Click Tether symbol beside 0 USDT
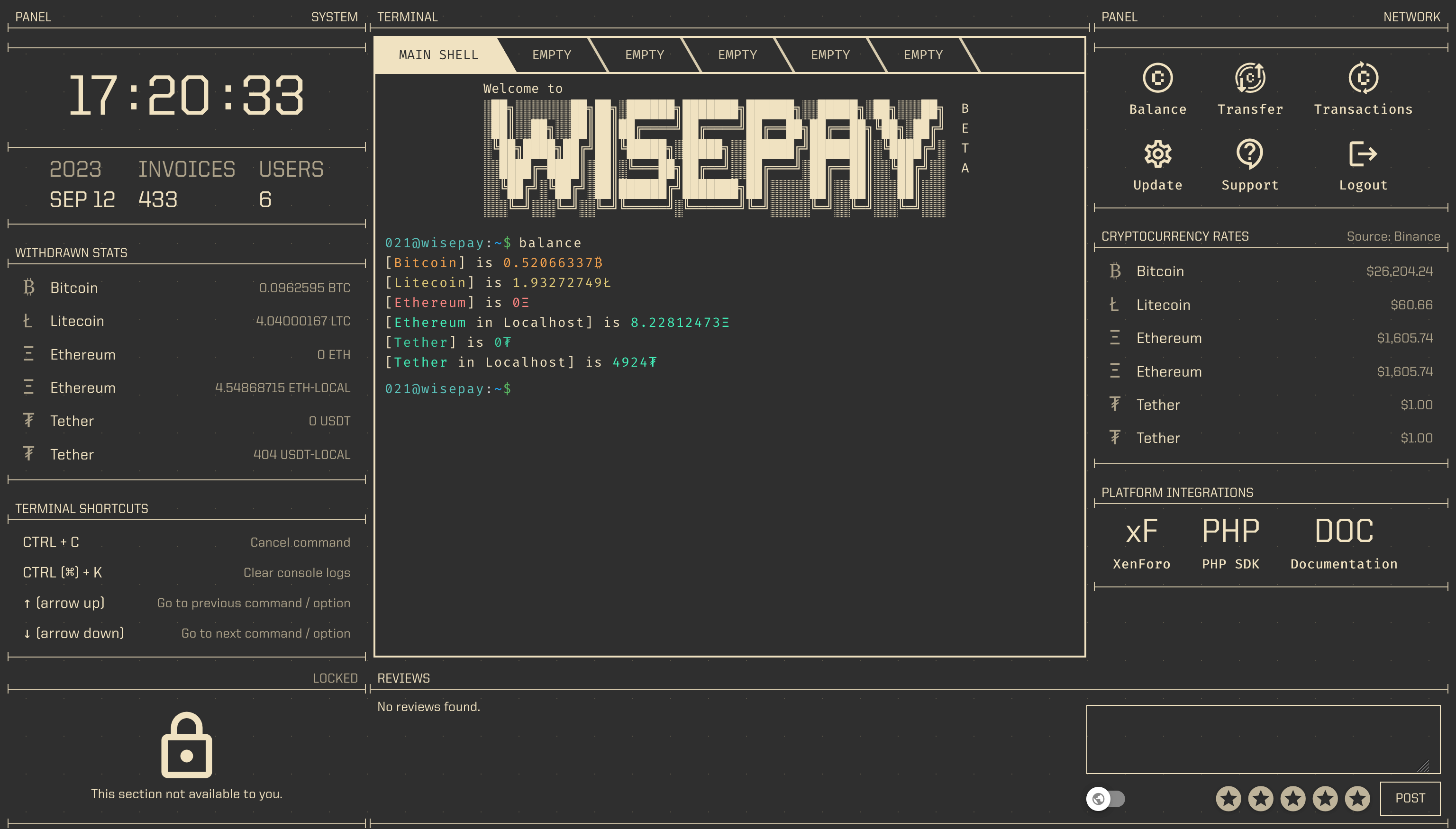Viewport: 1456px width, 829px height. coord(28,420)
